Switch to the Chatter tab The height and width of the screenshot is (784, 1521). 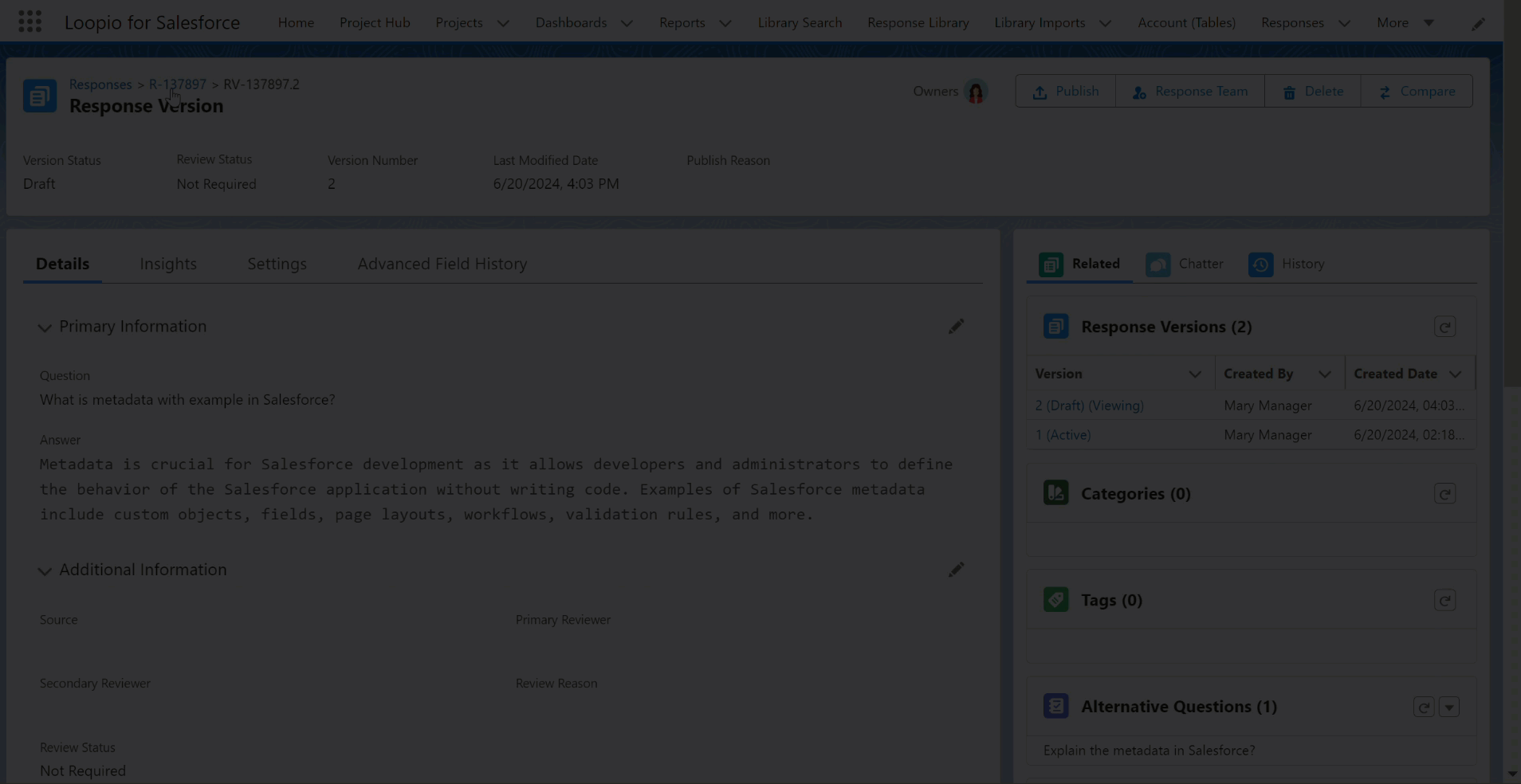click(x=1185, y=264)
